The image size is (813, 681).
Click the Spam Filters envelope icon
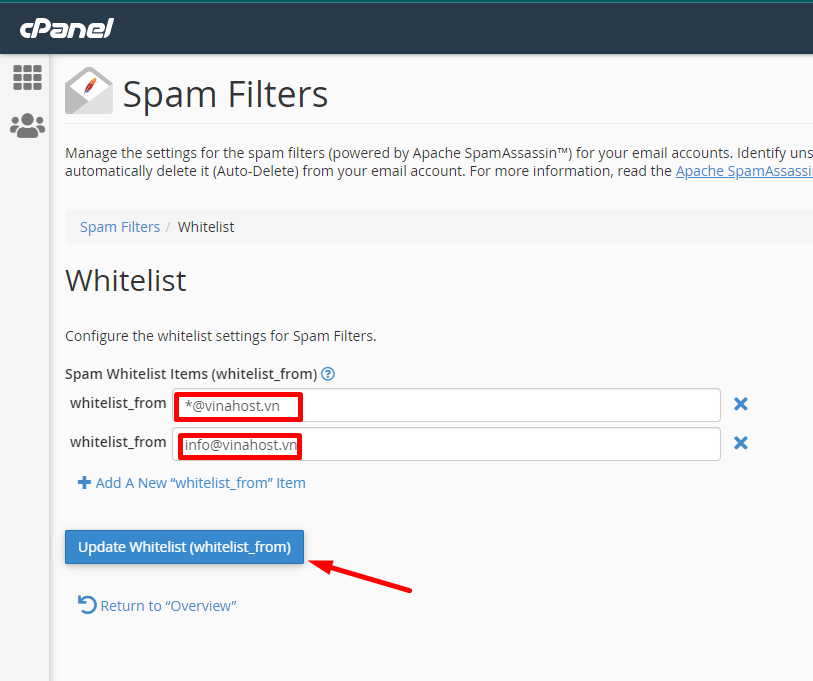[89, 92]
